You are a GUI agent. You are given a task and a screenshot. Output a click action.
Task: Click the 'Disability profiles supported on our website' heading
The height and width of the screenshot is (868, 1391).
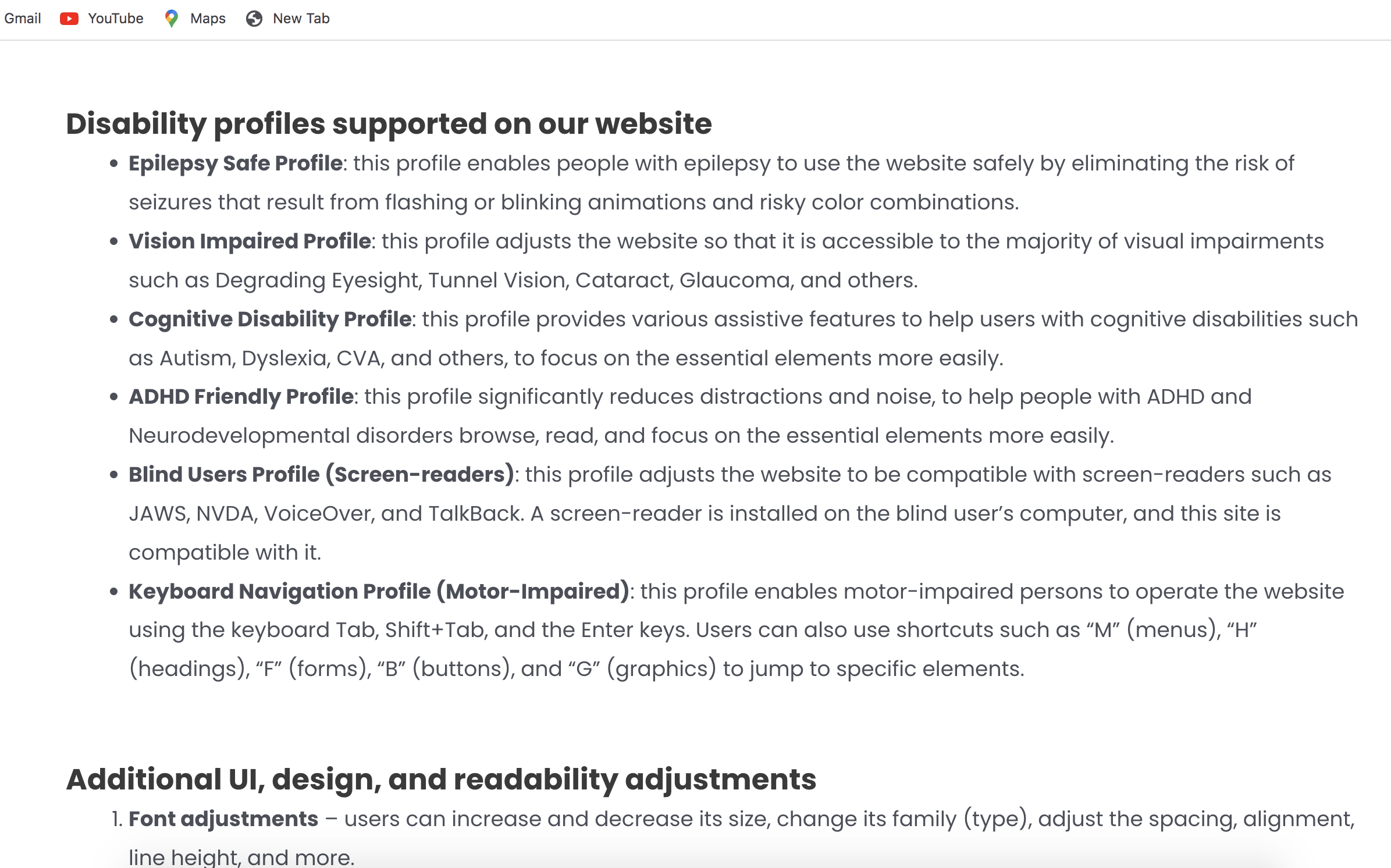click(389, 124)
